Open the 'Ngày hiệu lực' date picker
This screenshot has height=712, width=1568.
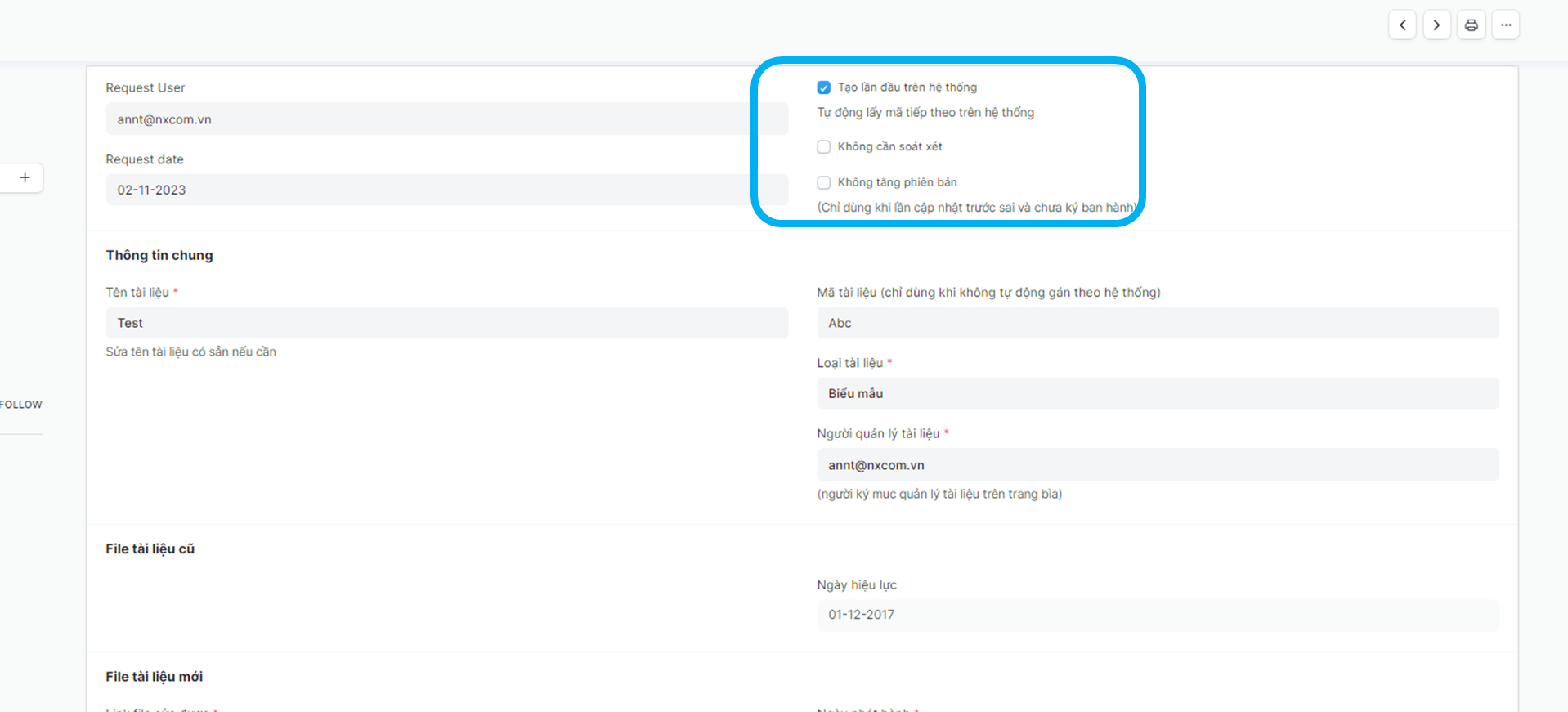(1157, 615)
